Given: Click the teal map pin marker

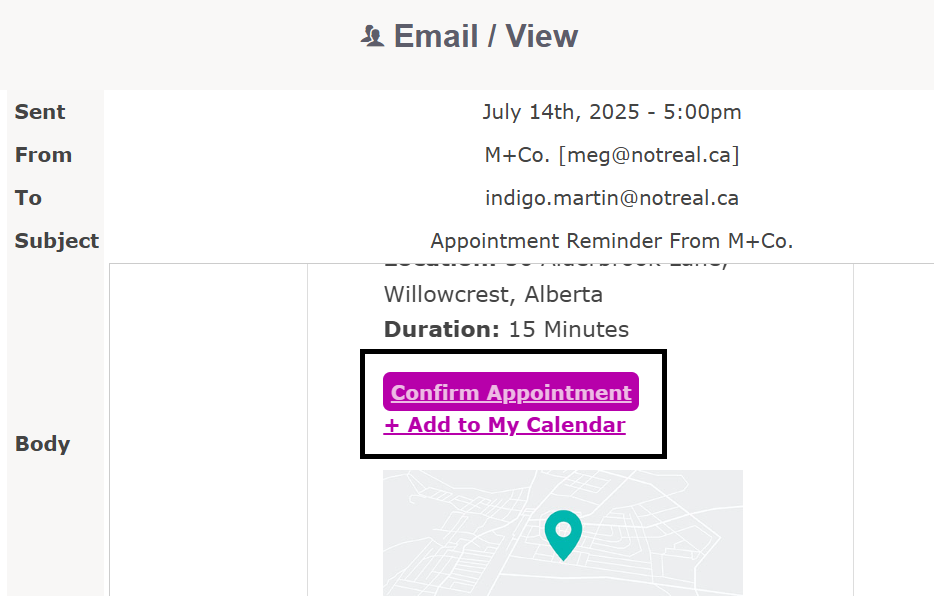Looking at the screenshot, I should [563, 535].
